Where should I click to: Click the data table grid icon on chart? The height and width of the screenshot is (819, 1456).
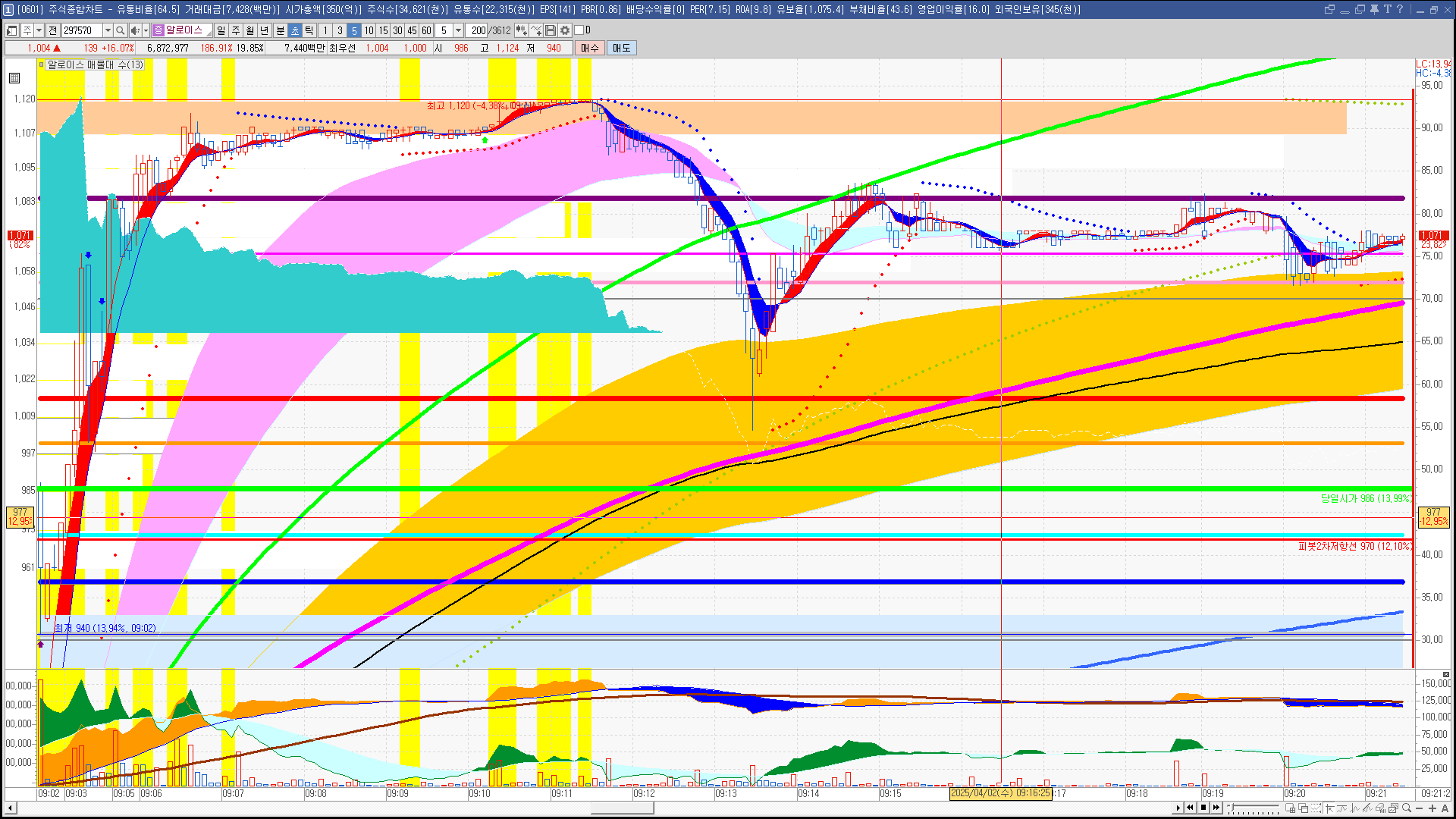(x=14, y=78)
